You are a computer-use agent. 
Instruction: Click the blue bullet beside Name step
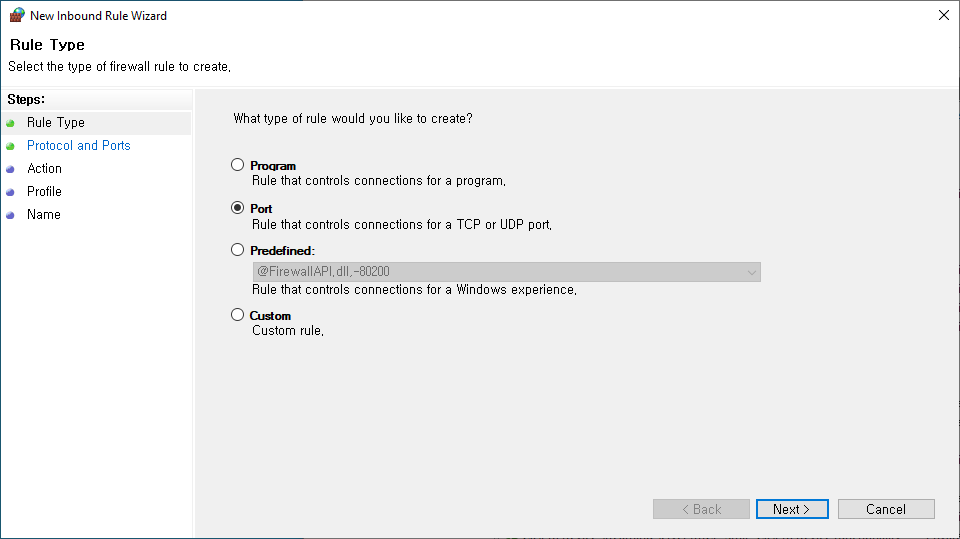pyautogui.click(x=11, y=215)
